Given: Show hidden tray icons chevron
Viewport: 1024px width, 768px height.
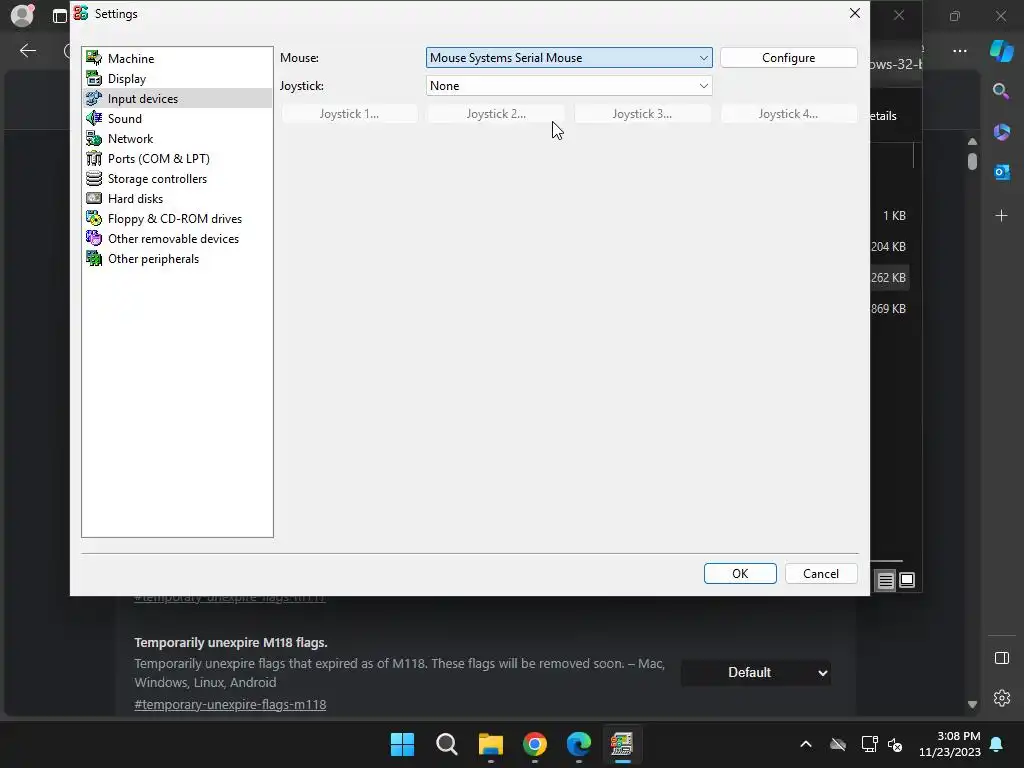Looking at the screenshot, I should (806, 744).
